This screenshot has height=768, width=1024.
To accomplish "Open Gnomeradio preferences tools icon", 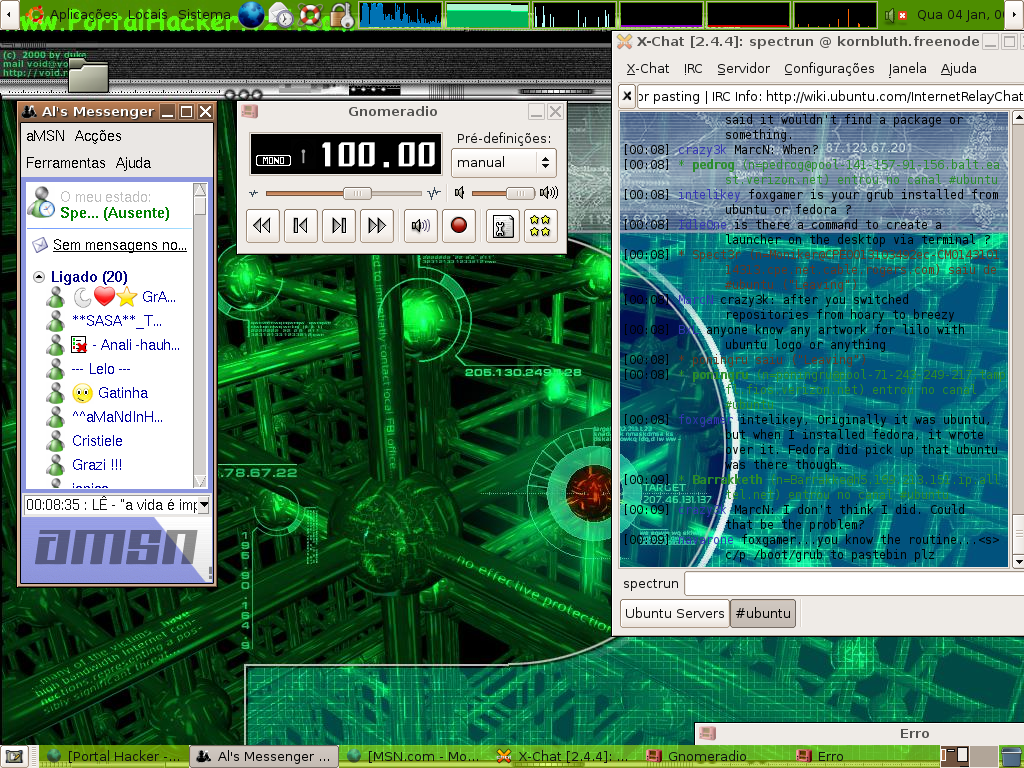I will [x=503, y=226].
